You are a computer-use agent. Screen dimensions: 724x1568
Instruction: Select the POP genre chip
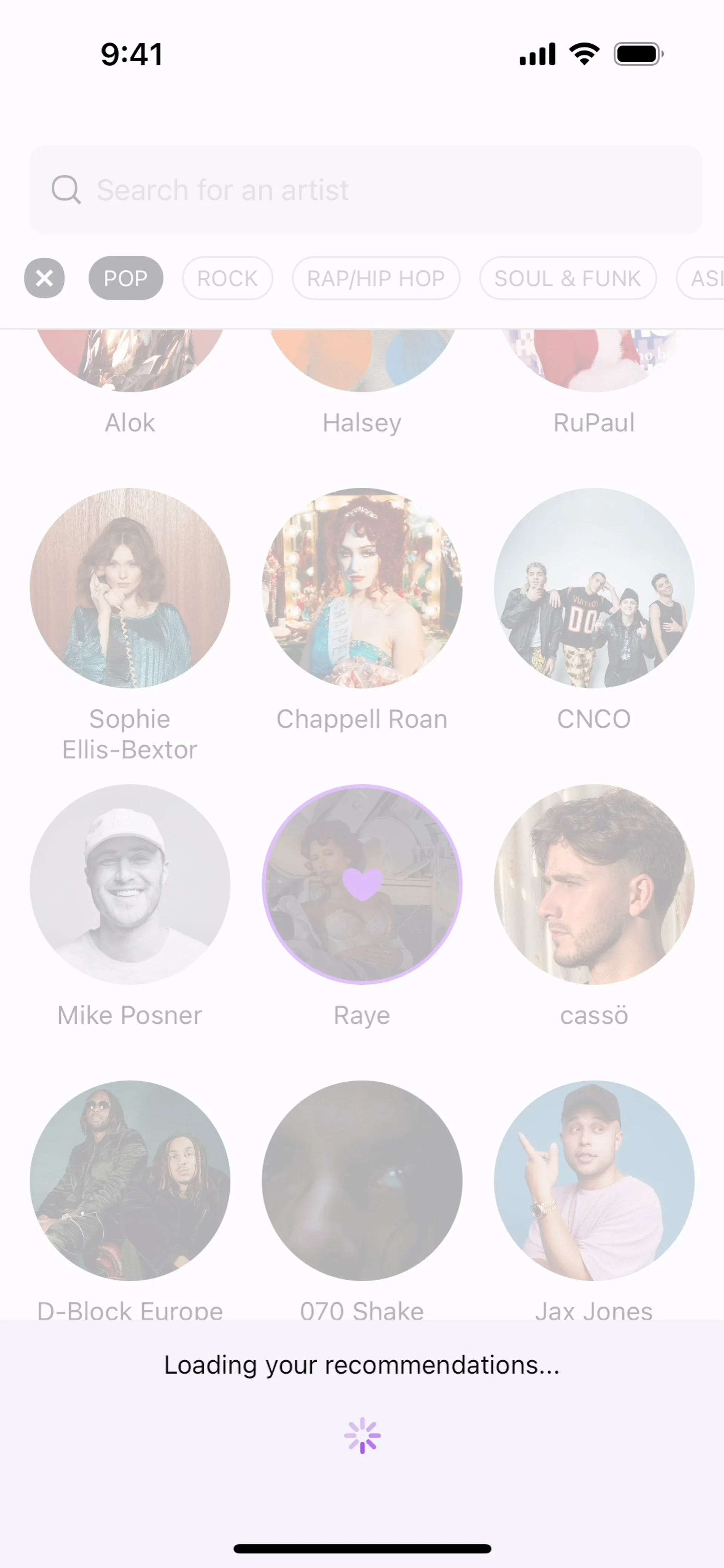point(126,278)
